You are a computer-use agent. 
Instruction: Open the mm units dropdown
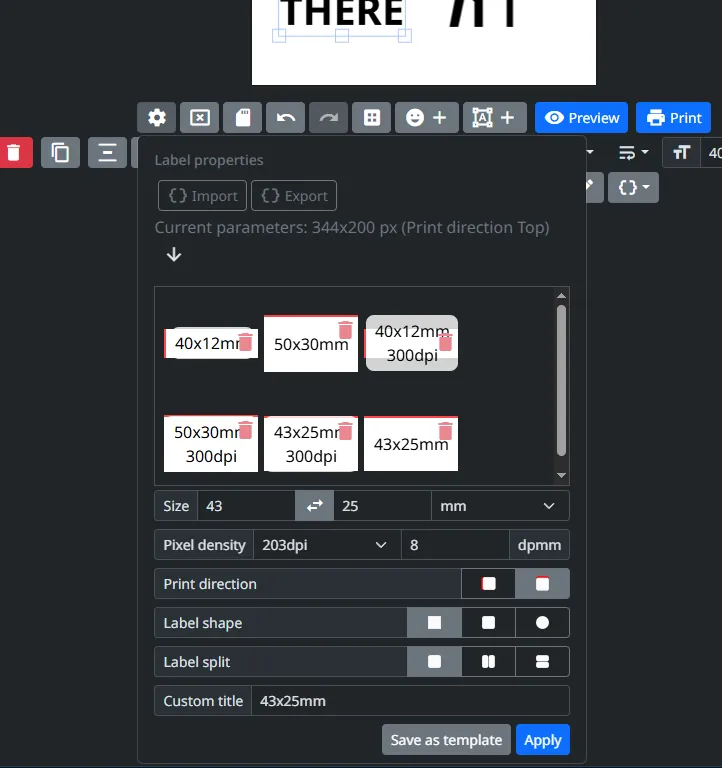500,506
